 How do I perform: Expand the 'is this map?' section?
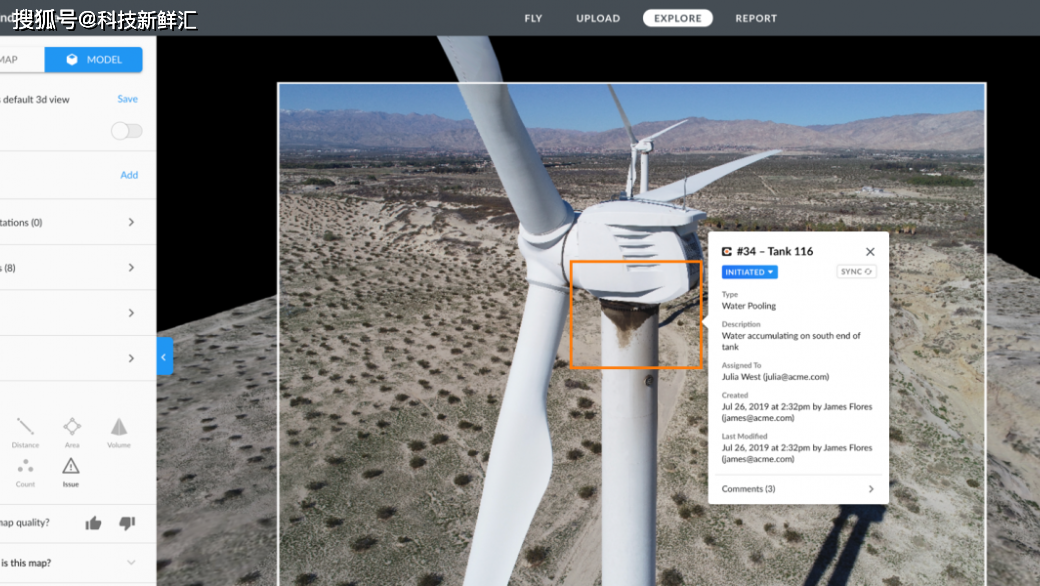click(131, 563)
